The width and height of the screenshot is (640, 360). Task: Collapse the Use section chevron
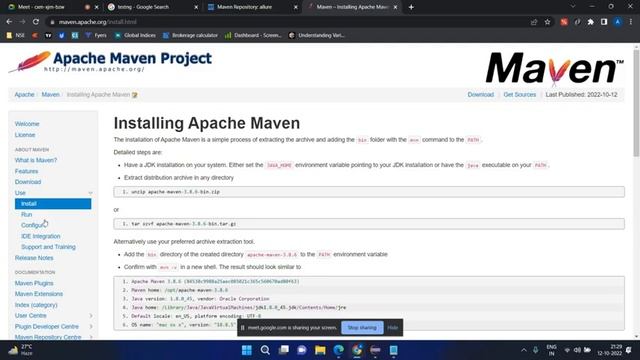(x=91, y=193)
